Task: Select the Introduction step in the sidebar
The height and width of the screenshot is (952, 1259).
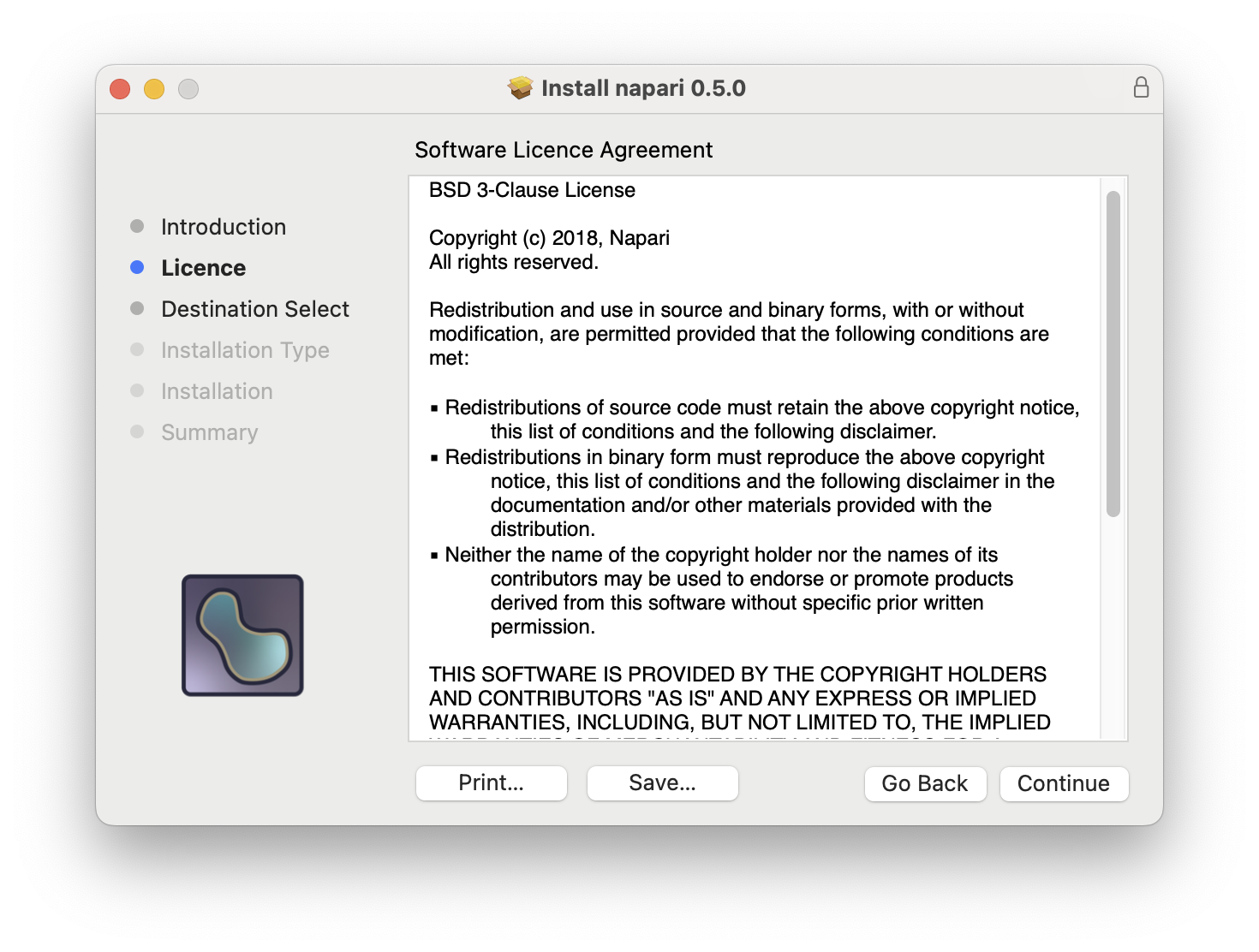Action: click(224, 227)
